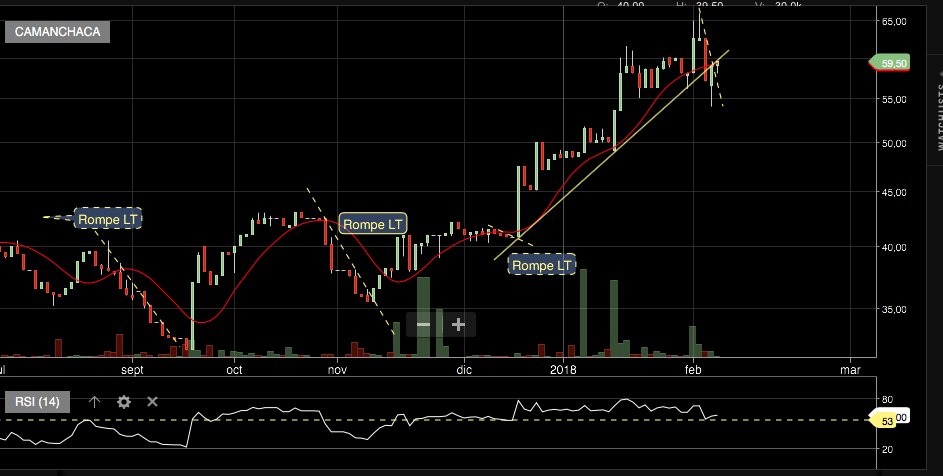The width and height of the screenshot is (943, 476).
Task: Click the 'oct' date axis label
Action: (235, 369)
